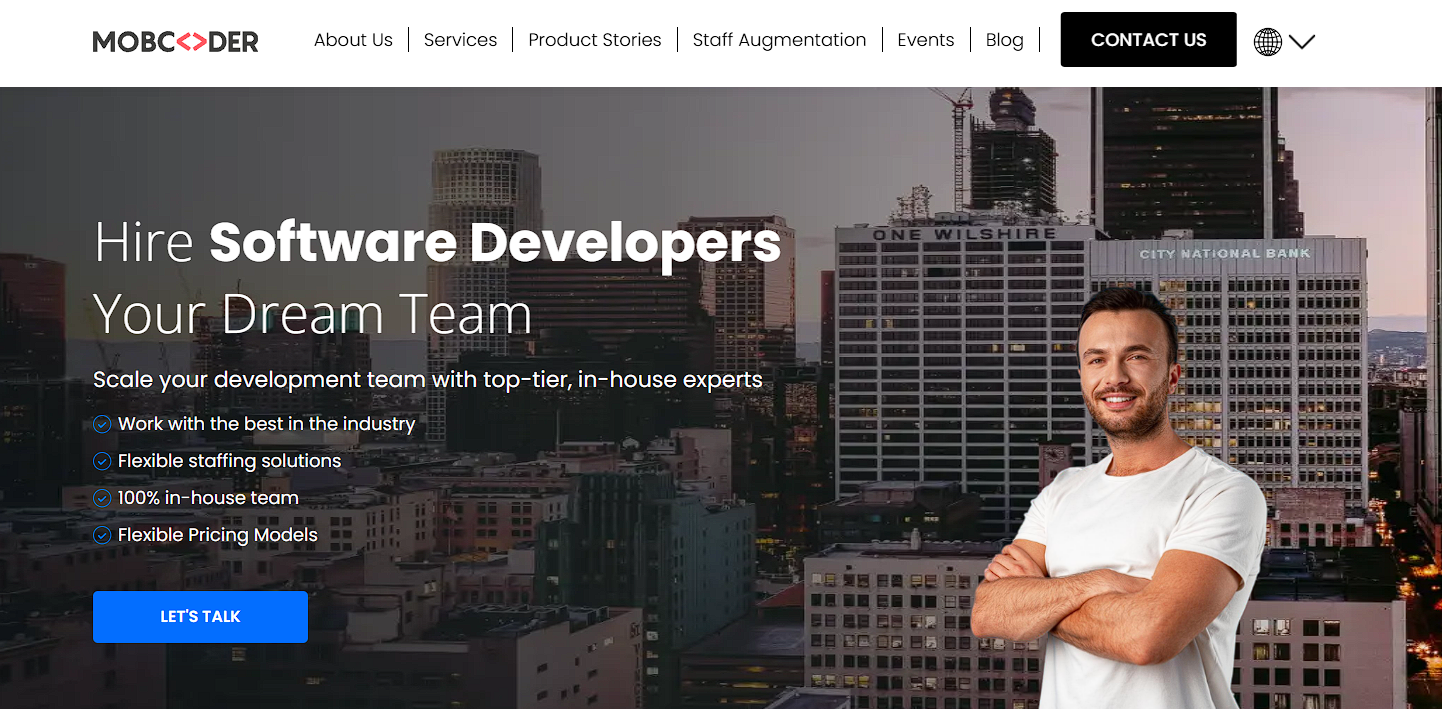Open the globe language selector icon
The height and width of the screenshot is (709, 1442).
[x=1267, y=41]
